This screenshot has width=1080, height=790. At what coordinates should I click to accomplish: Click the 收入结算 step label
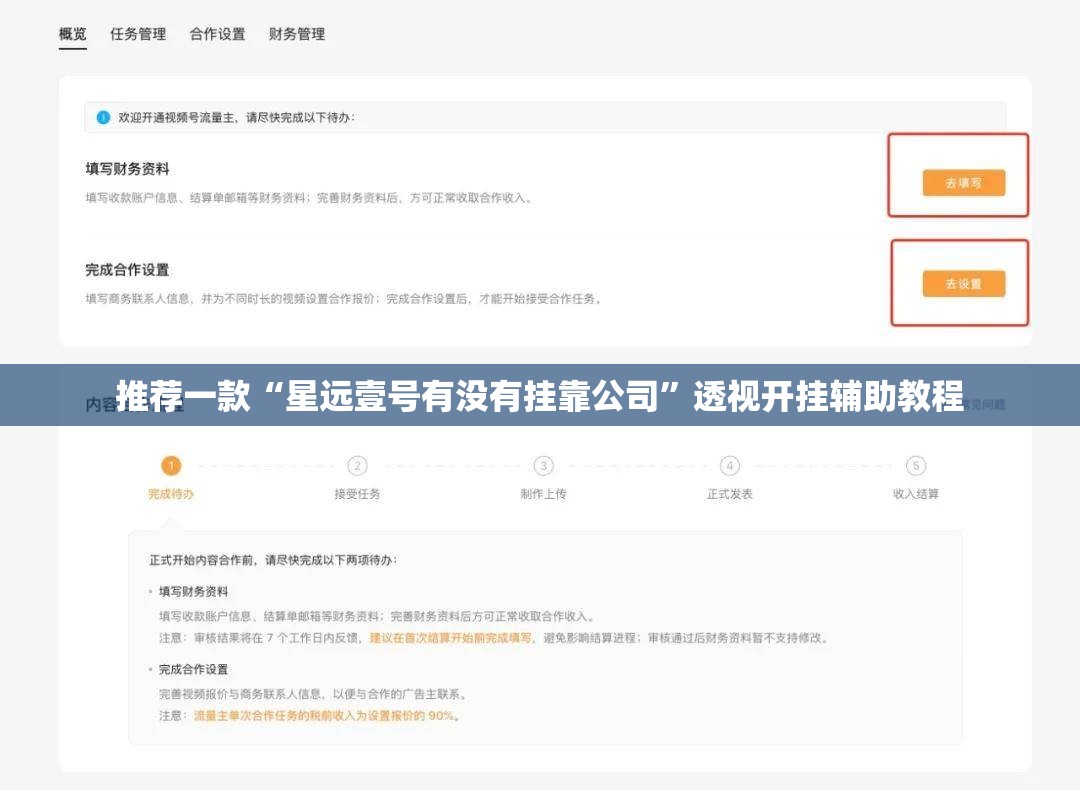915,494
